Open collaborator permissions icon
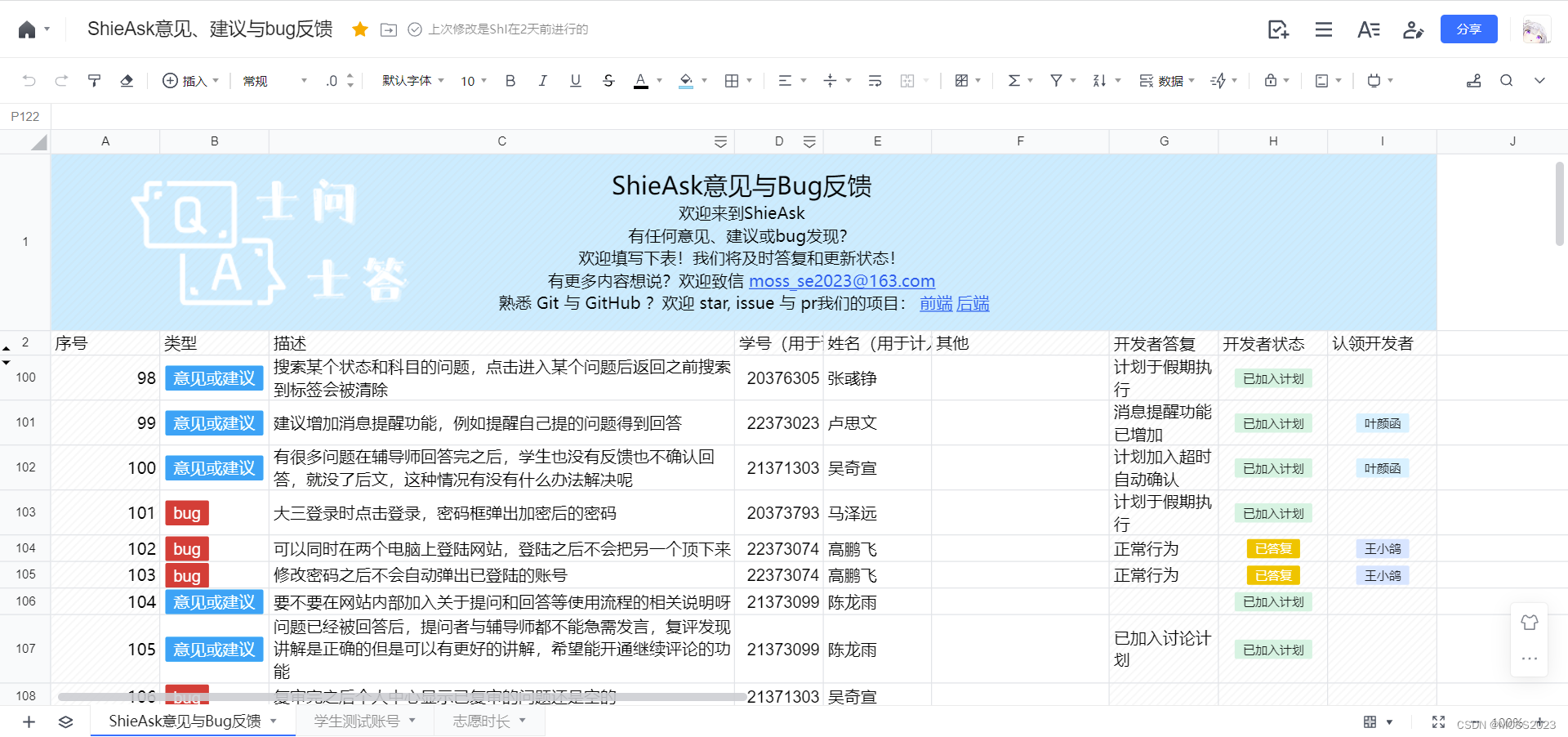1568x737 pixels. pos(1413,29)
